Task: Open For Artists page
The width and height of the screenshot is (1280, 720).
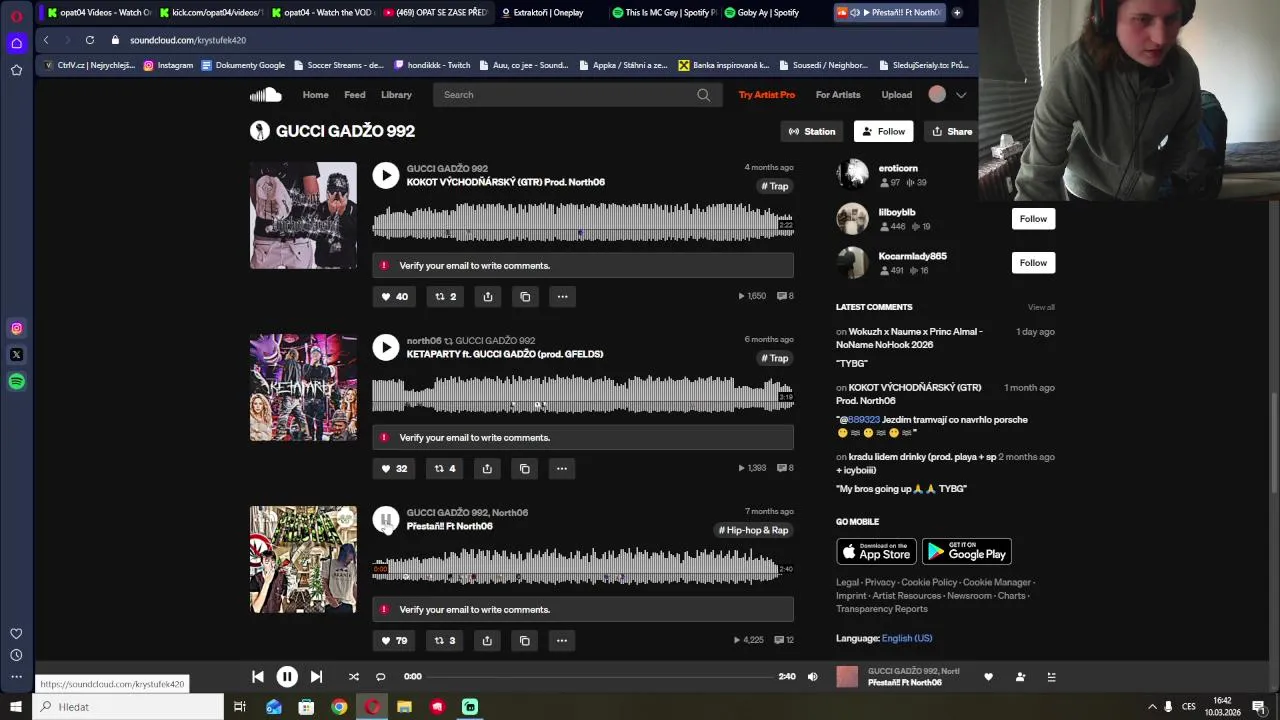Action: [x=838, y=95]
